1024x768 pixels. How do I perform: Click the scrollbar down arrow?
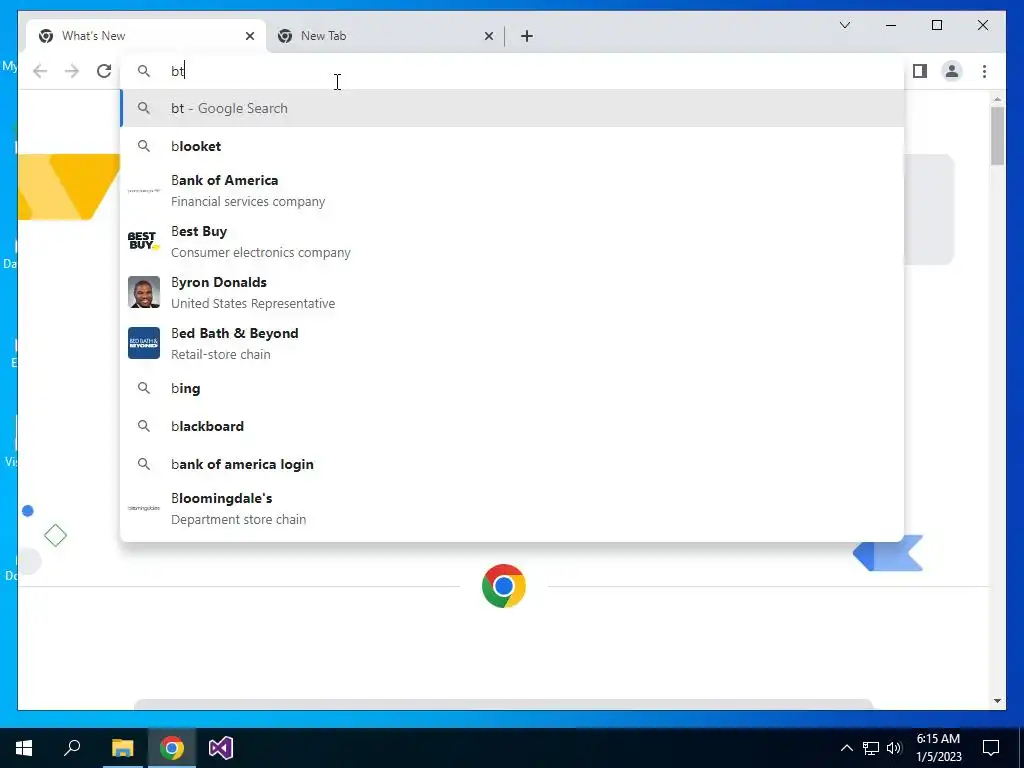[997, 701]
